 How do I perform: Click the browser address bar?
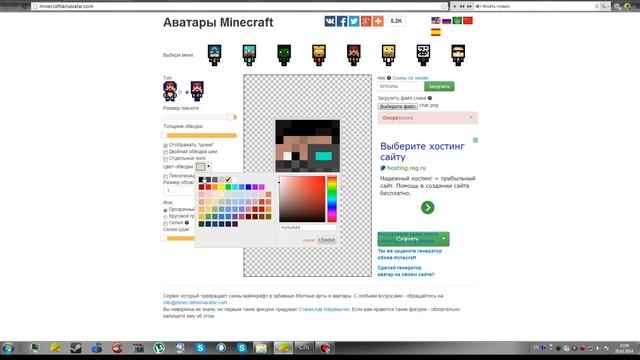tap(239, 6)
